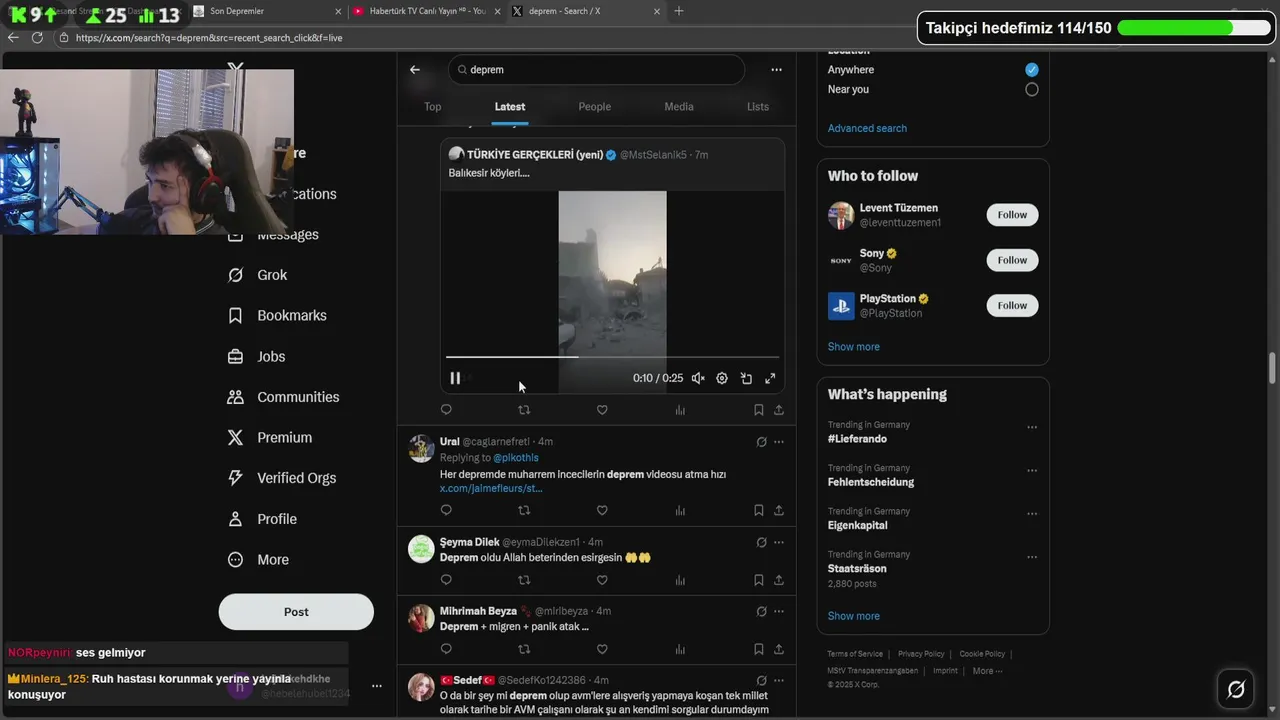
Task: Open the Advanced search link
Action: click(x=867, y=128)
